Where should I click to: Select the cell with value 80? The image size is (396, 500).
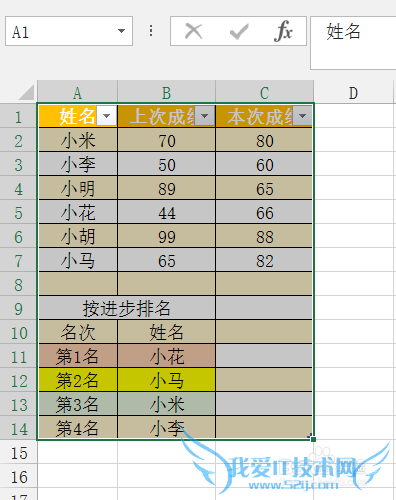264,140
